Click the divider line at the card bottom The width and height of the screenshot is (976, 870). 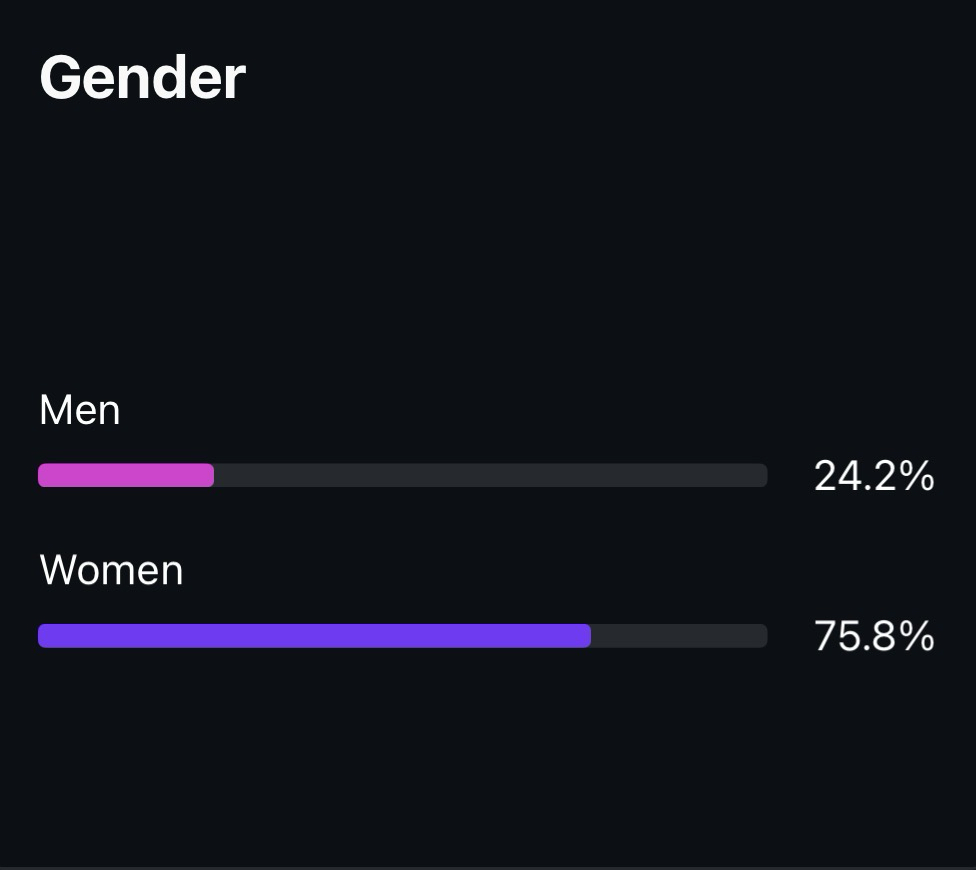click(x=488, y=867)
